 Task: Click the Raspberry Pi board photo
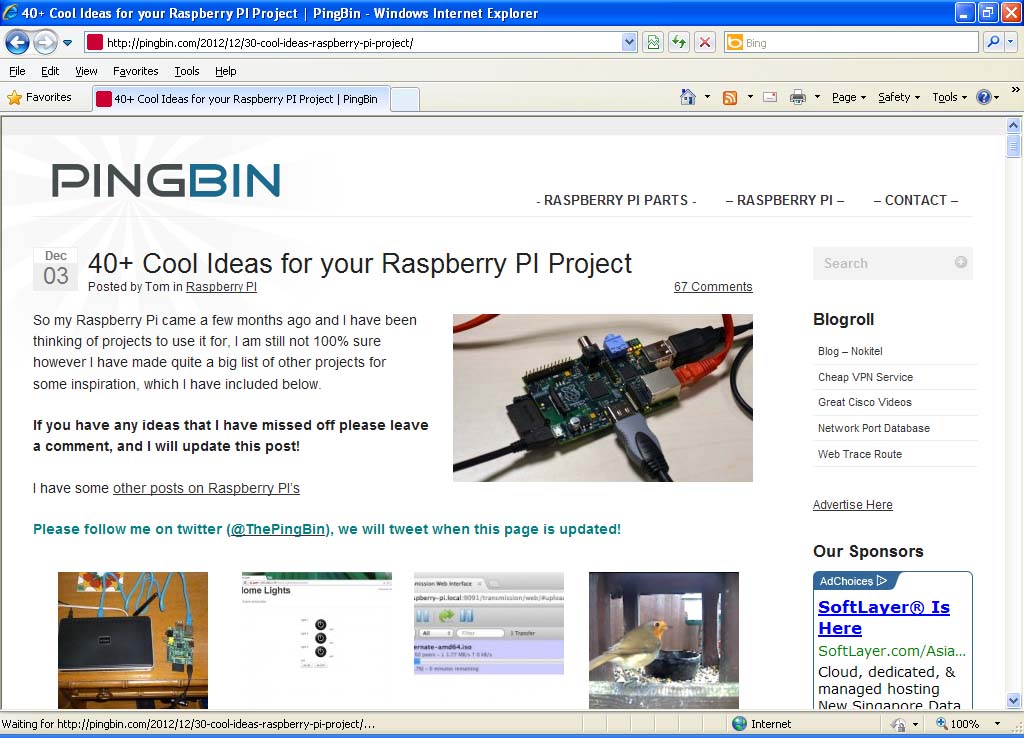point(603,398)
